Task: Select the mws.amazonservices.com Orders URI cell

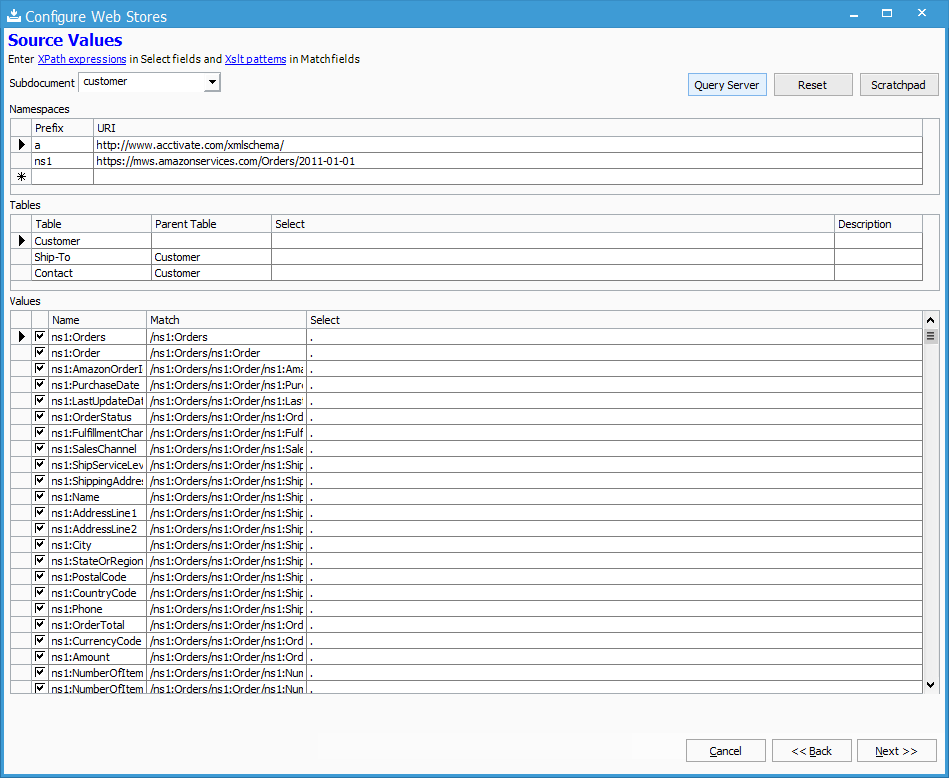Action: (x=508, y=161)
